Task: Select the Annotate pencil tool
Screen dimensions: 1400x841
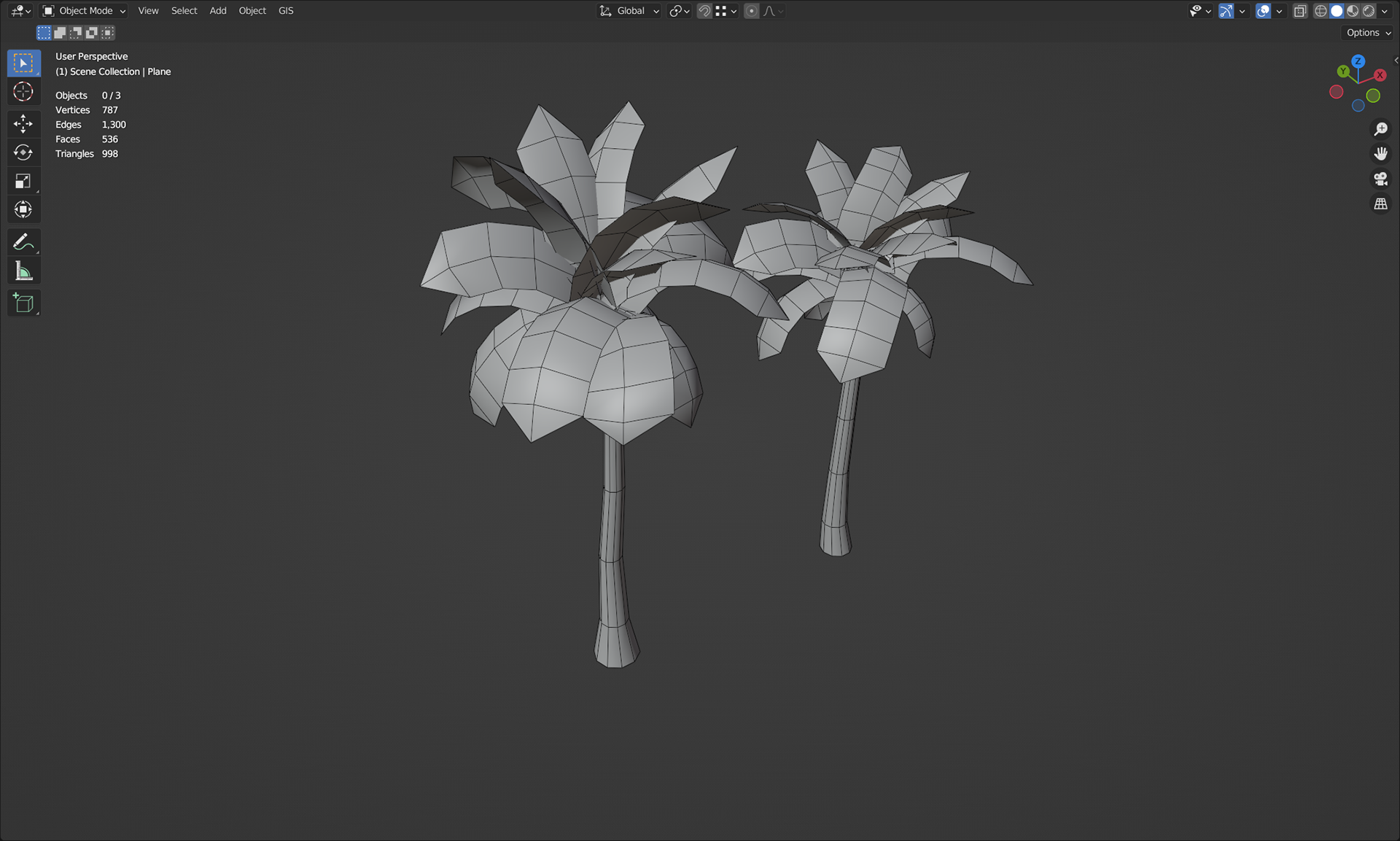Action: (x=23, y=241)
